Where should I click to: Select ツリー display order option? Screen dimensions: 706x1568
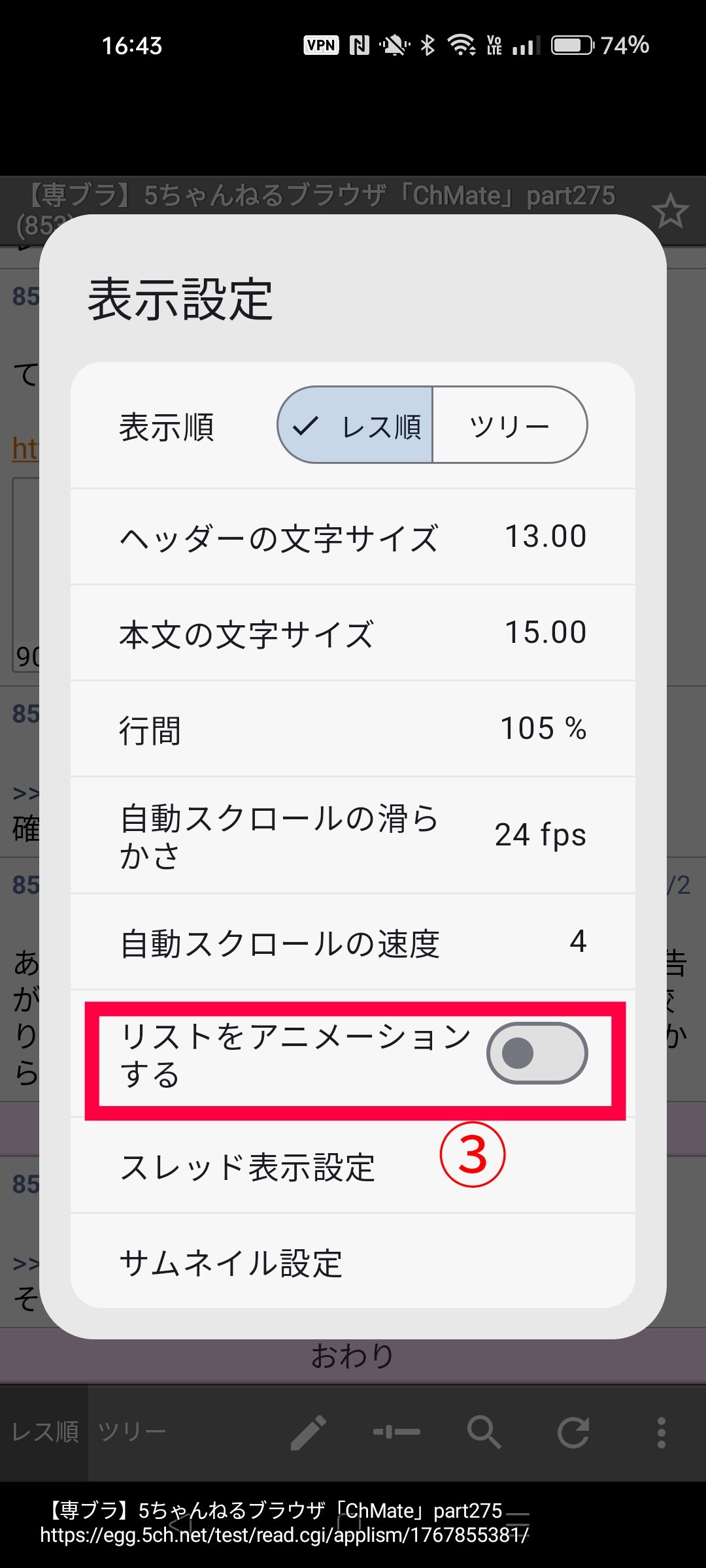pos(509,425)
